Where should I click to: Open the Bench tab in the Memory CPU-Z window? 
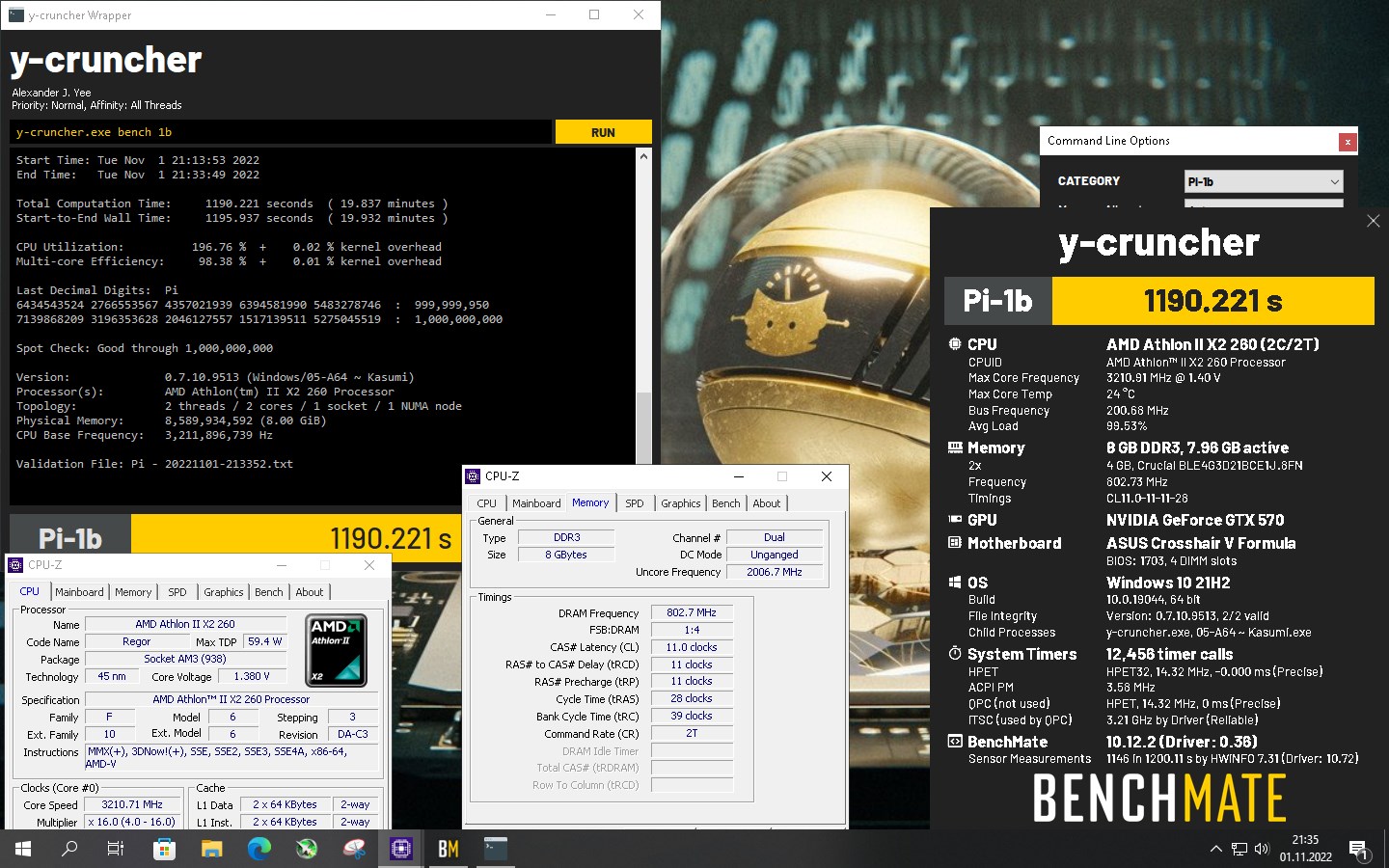click(x=726, y=503)
